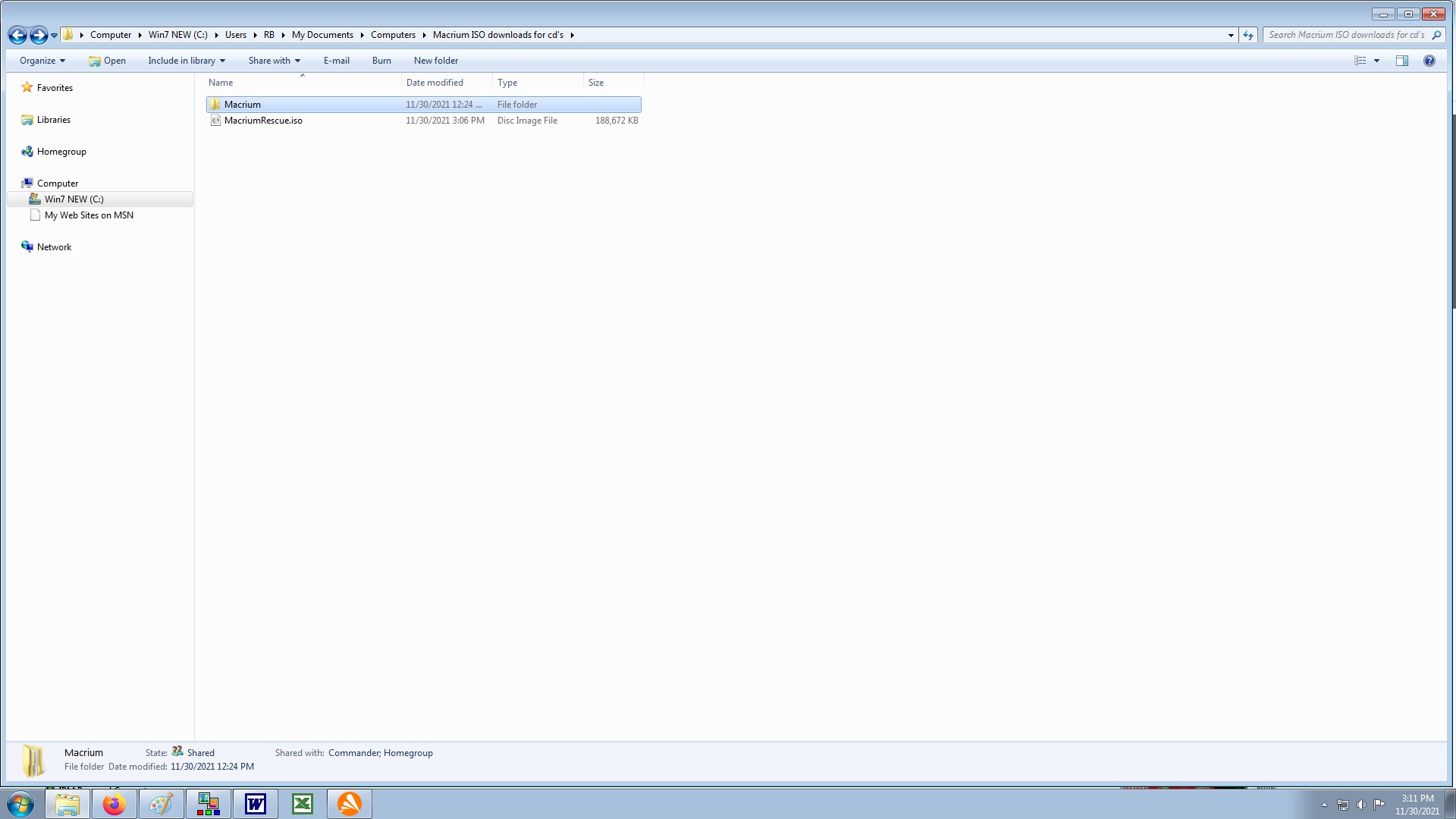This screenshot has height=819, width=1456.
Task: Click the My Documents breadcrumb segment
Action: click(x=322, y=35)
